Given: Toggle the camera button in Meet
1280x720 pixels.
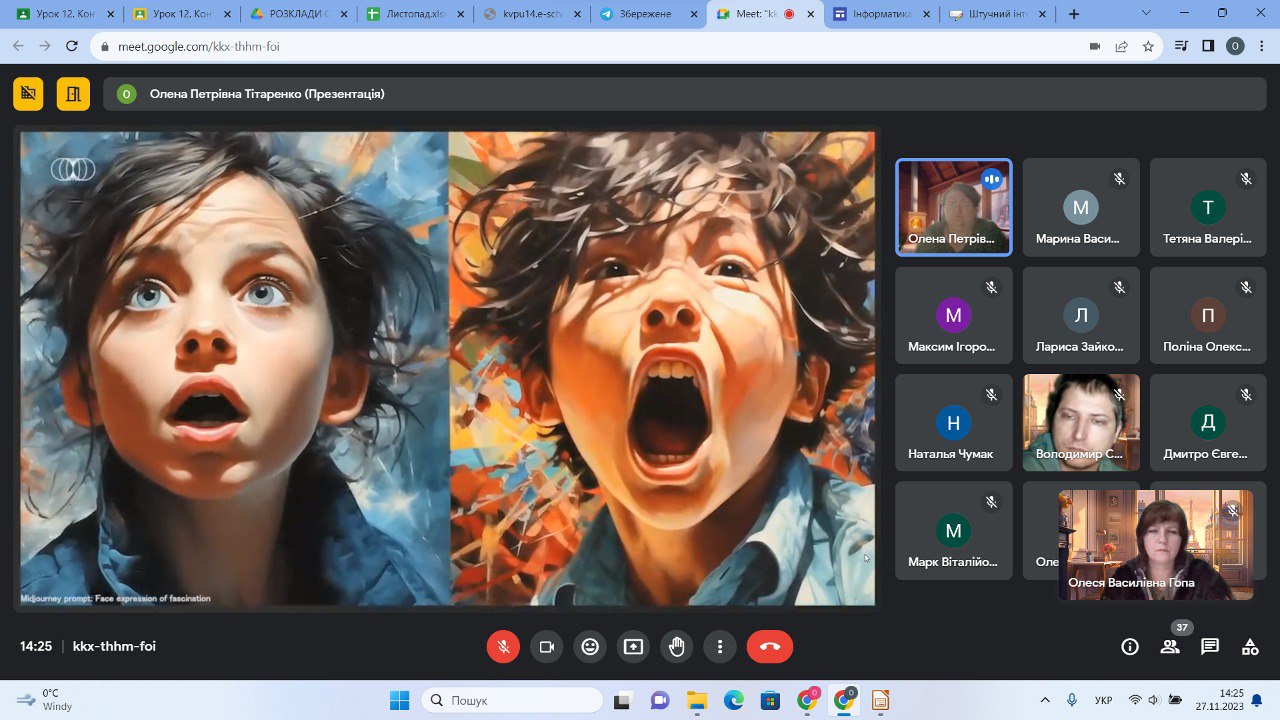Looking at the screenshot, I should [x=547, y=647].
